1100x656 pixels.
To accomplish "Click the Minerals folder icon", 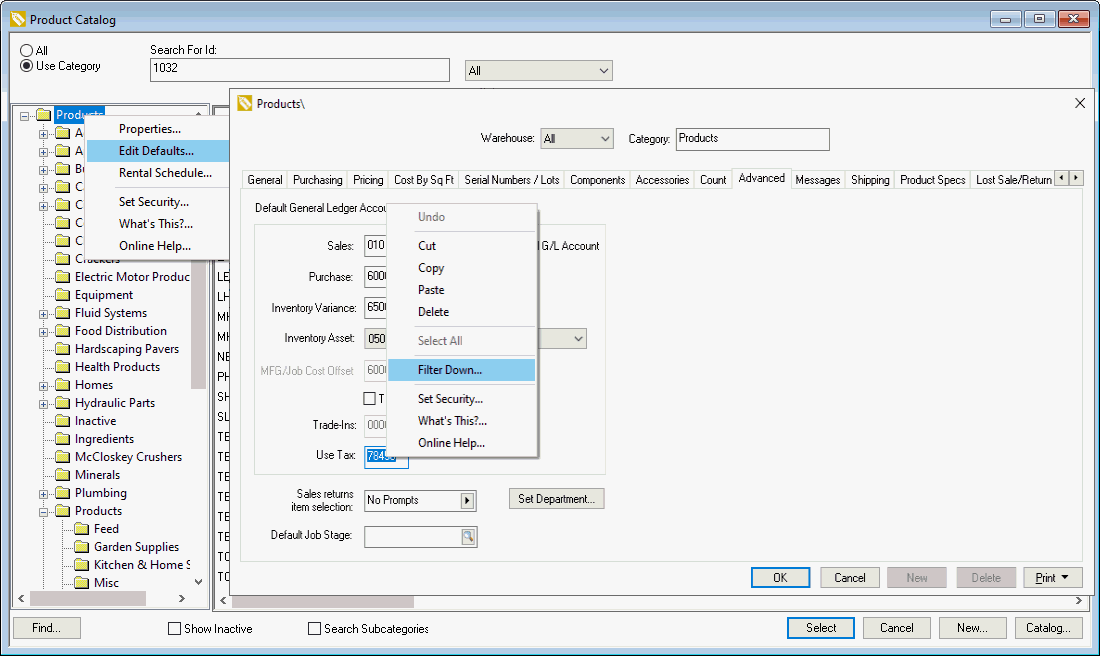I will (63, 475).
